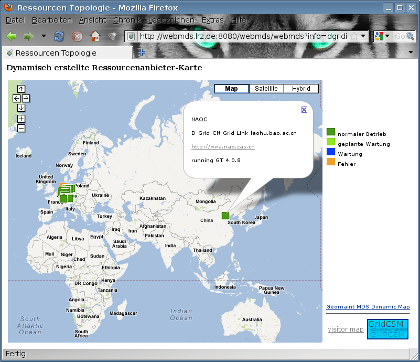The width and height of the screenshot is (420, 362).
Task: Close the map info balloon
Action: tap(304, 110)
